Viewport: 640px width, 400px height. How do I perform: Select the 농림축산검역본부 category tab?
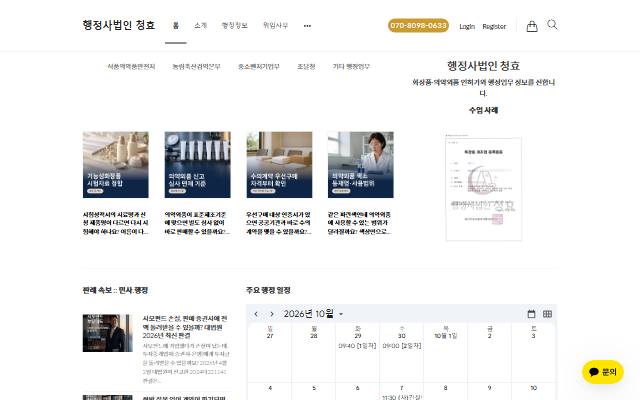196,67
